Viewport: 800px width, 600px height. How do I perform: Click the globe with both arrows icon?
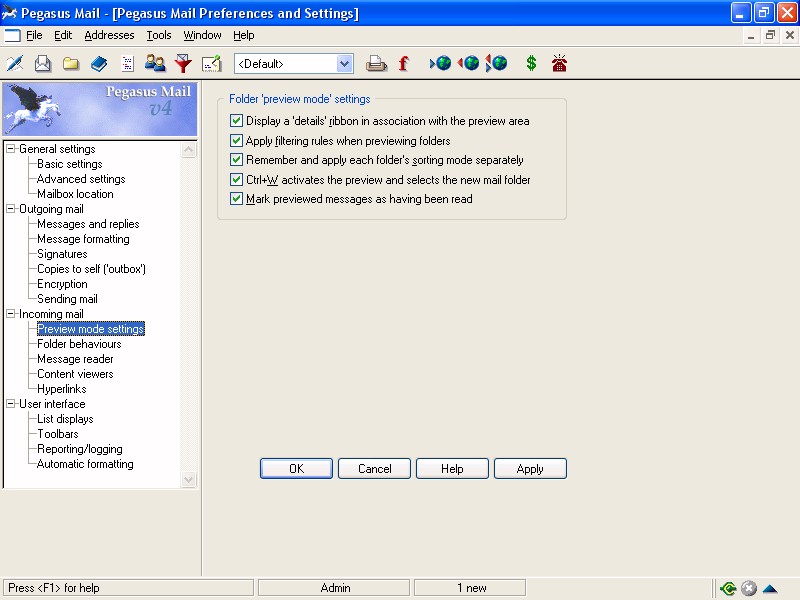(x=496, y=63)
